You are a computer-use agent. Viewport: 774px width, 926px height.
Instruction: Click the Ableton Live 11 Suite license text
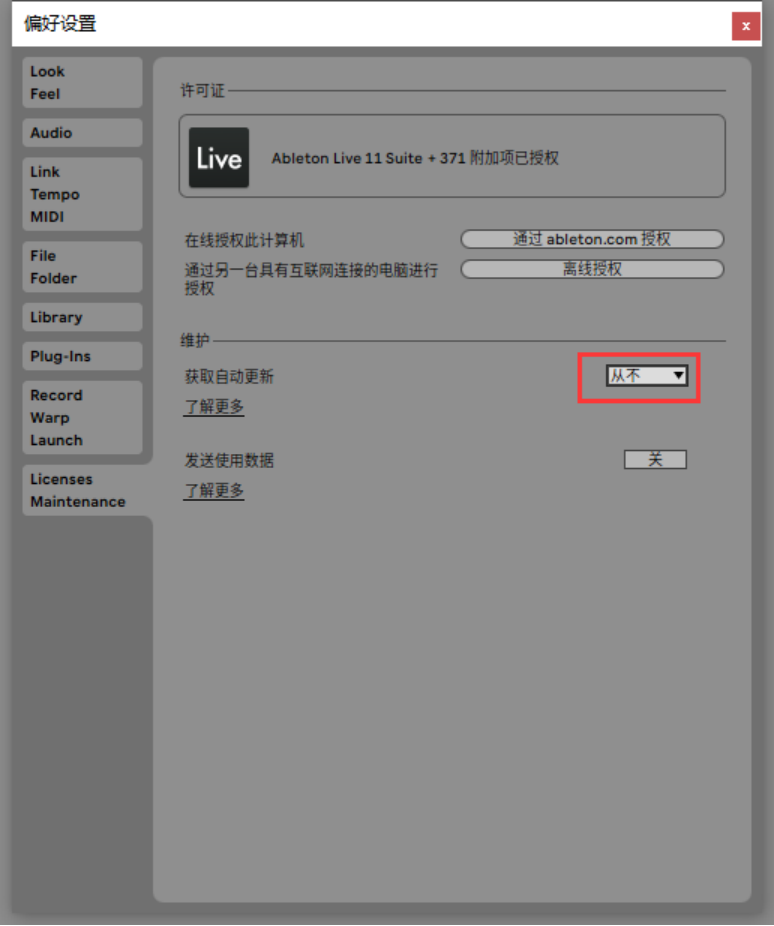pyautogui.click(x=415, y=158)
